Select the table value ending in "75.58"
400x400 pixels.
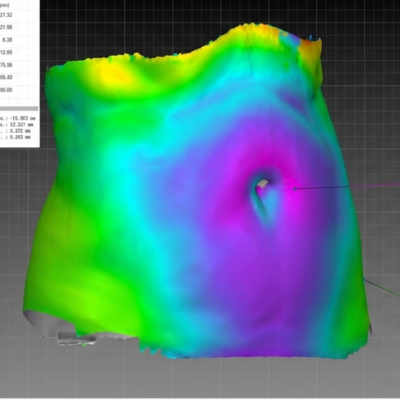(x=7, y=65)
